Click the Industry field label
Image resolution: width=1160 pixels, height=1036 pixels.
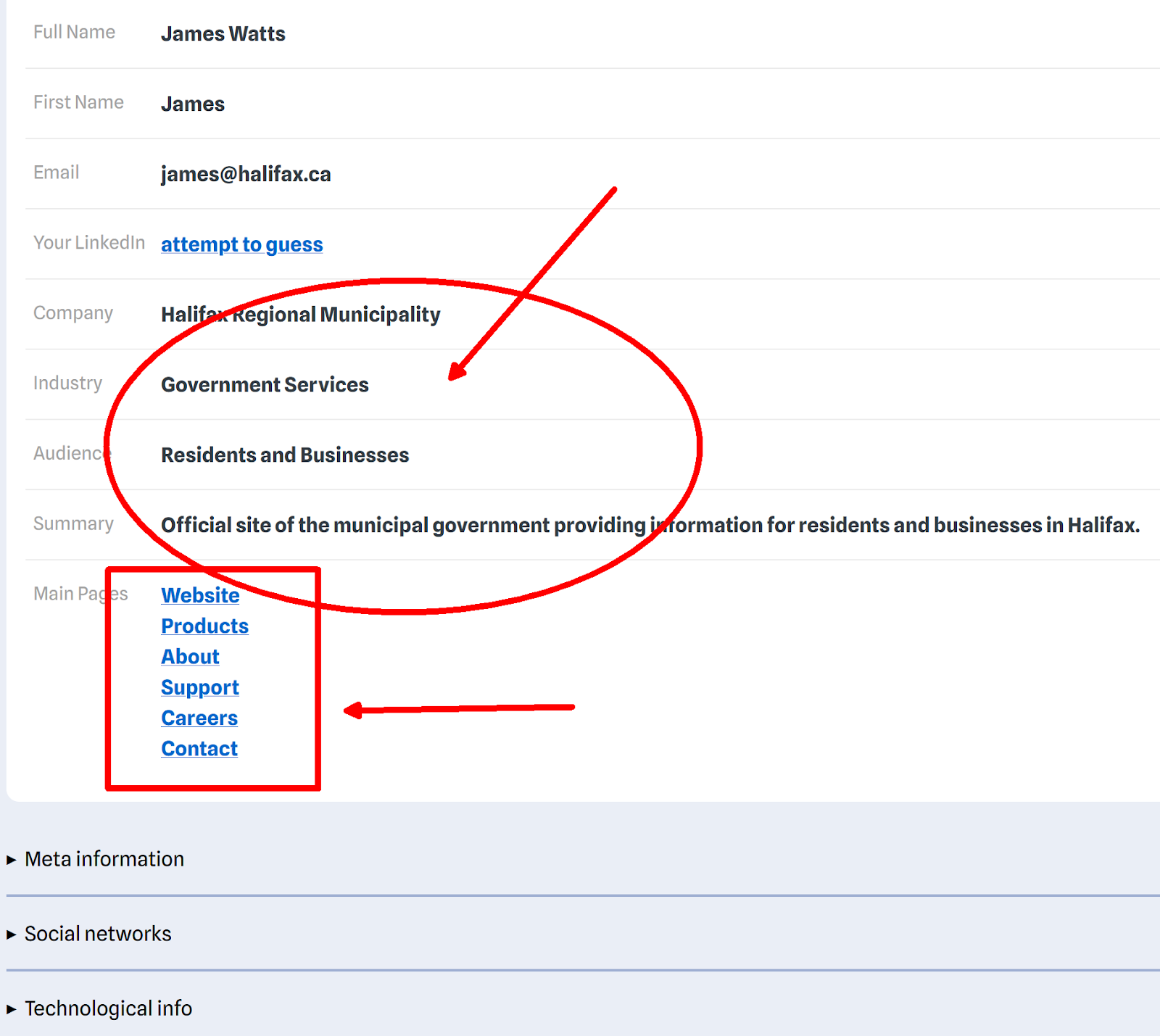tap(67, 383)
